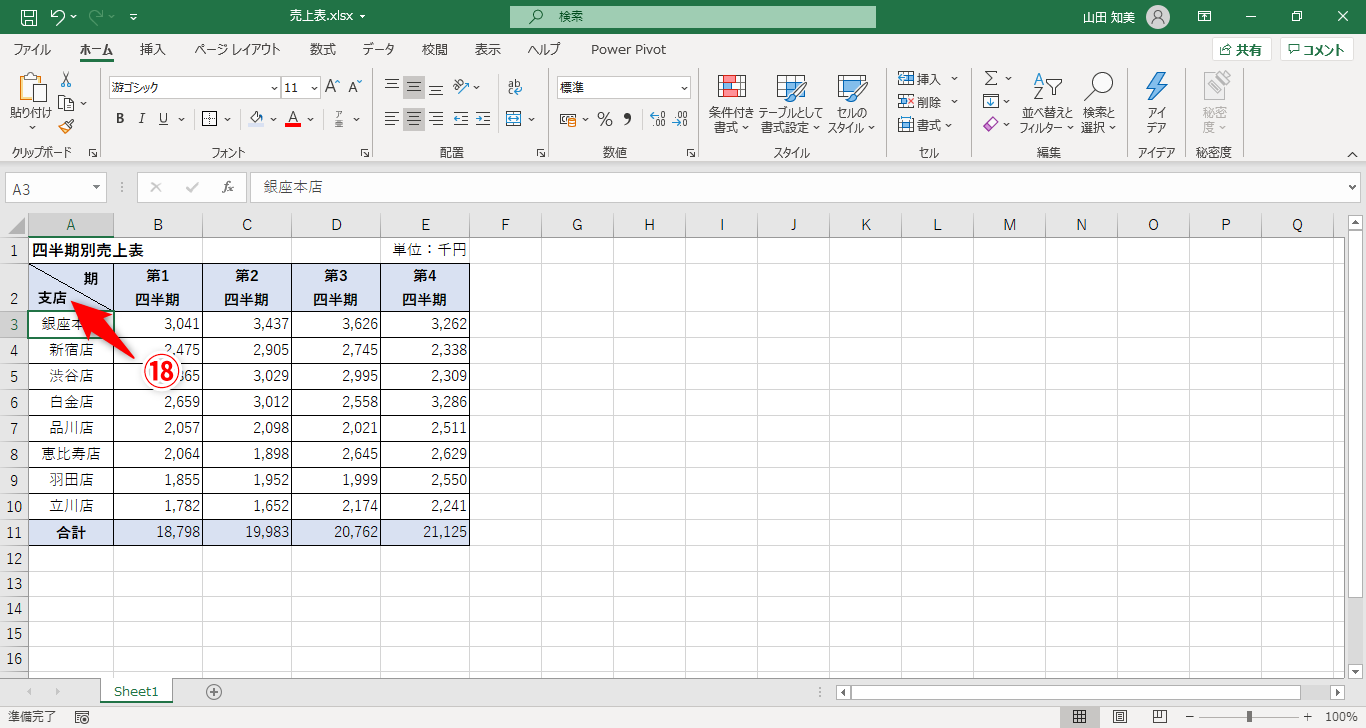Viewport: 1366px width, 728px height.
Task: Collapse the ribbon with the chevron
Action: (1352, 154)
